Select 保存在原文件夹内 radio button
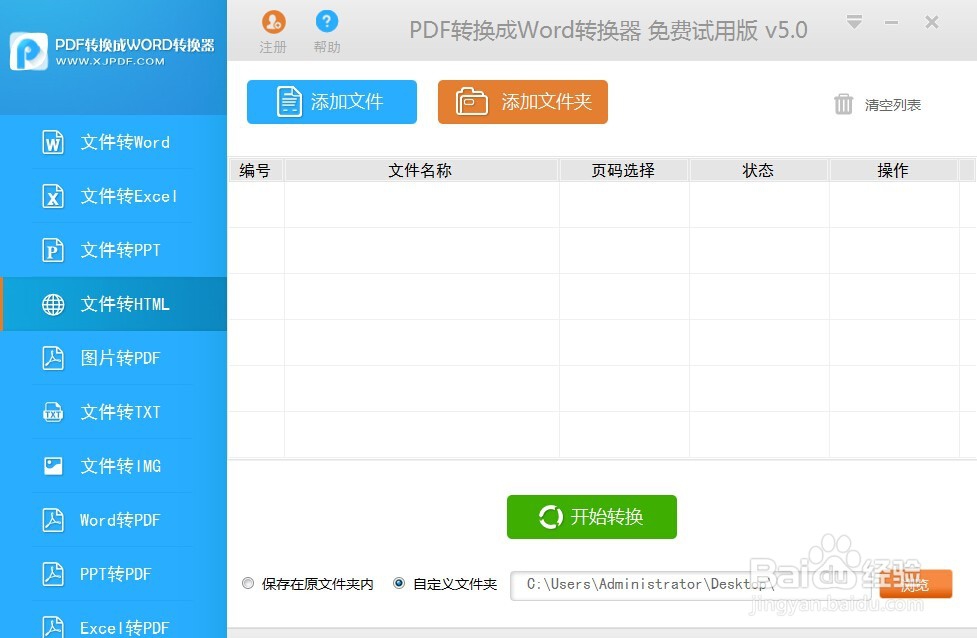 click(248, 583)
